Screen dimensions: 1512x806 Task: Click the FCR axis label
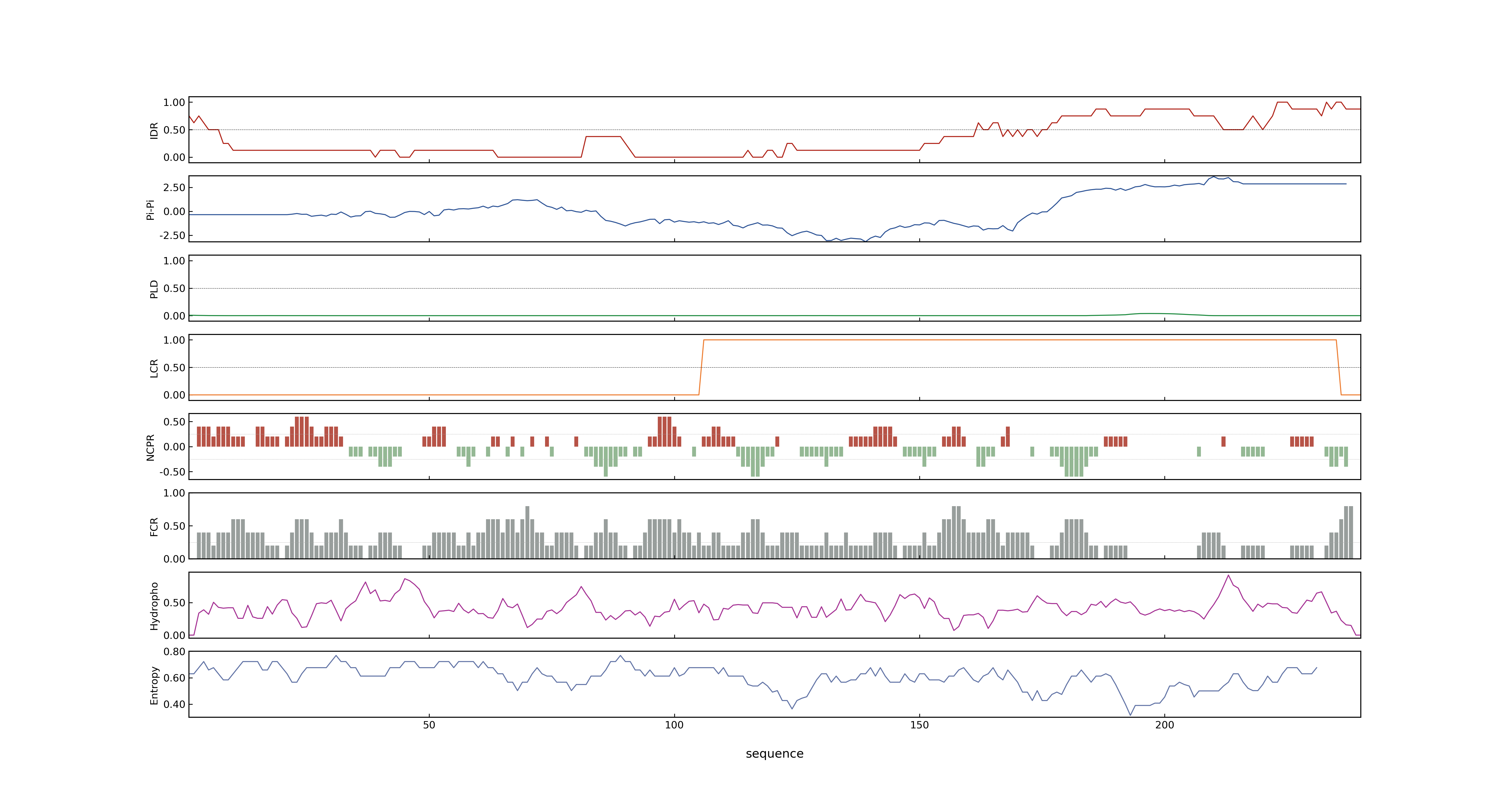coord(154,526)
